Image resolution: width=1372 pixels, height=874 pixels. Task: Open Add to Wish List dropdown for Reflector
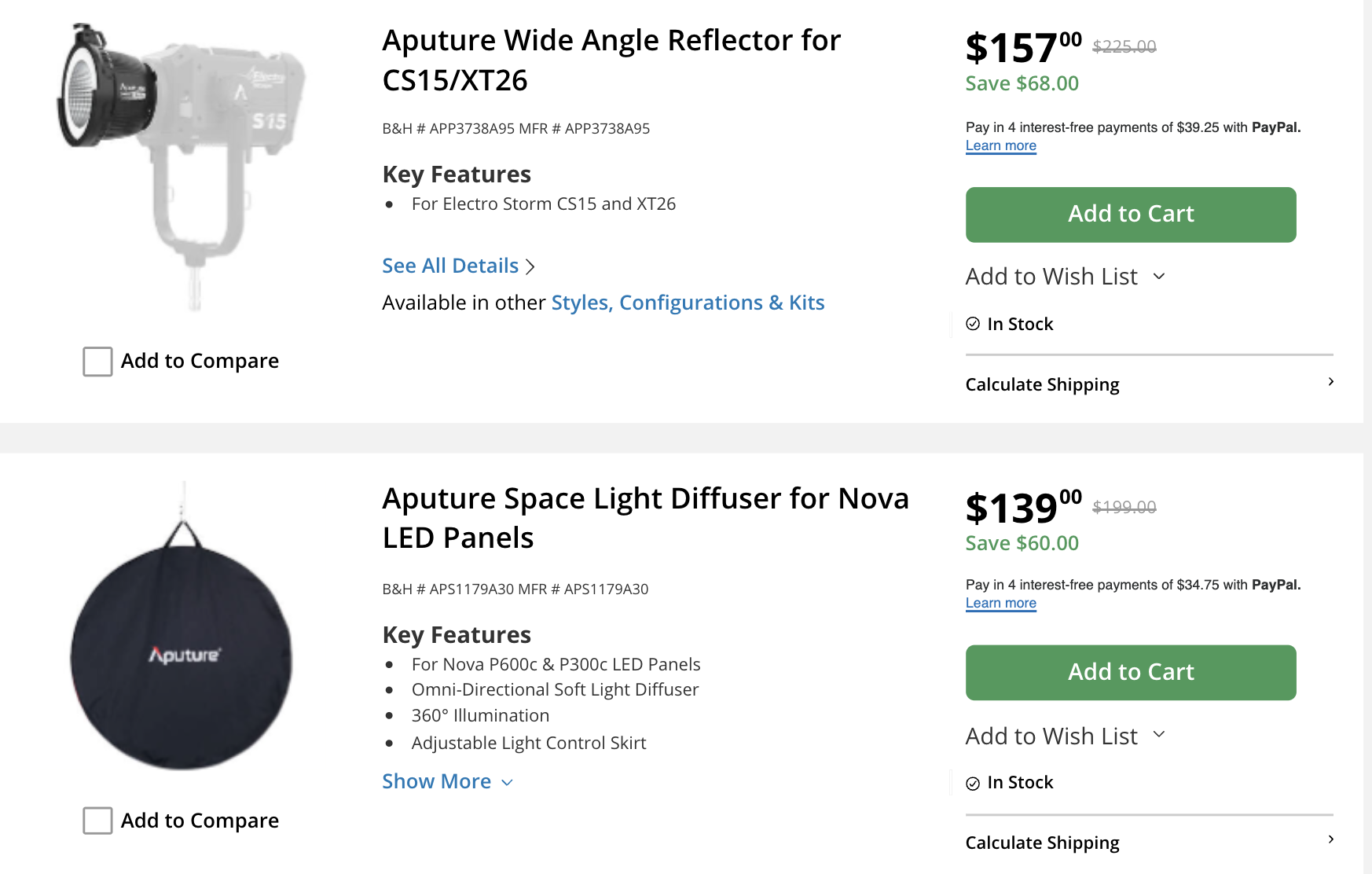click(x=1065, y=277)
